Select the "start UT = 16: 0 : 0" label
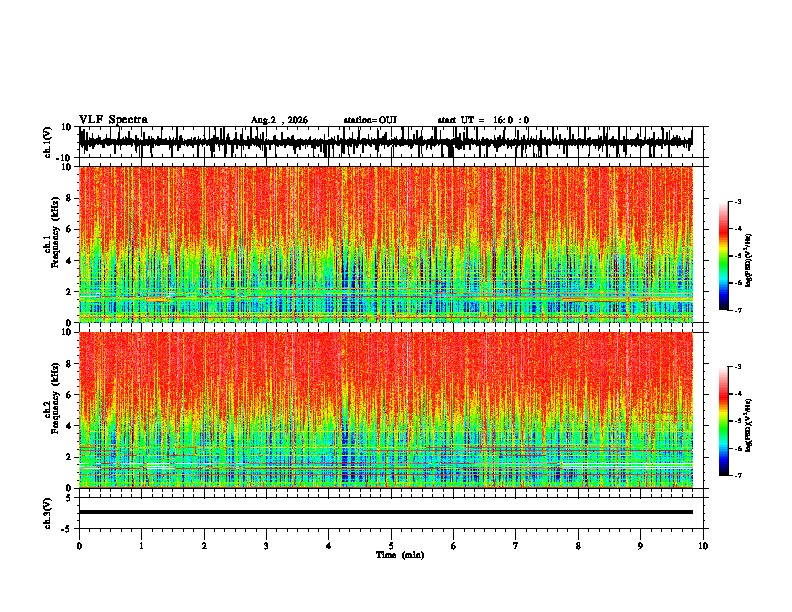 pos(483,120)
